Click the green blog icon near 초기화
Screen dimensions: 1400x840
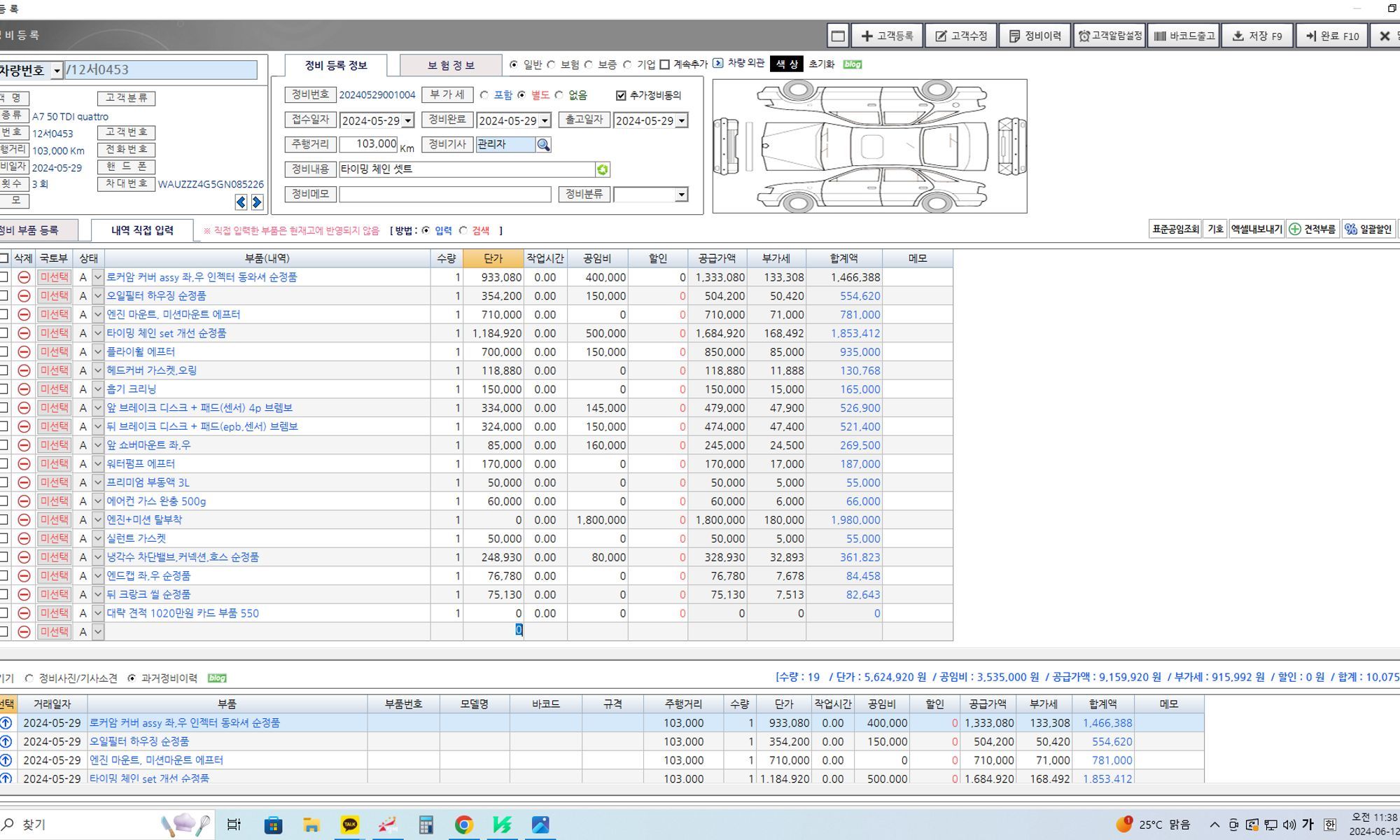[852, 64]
